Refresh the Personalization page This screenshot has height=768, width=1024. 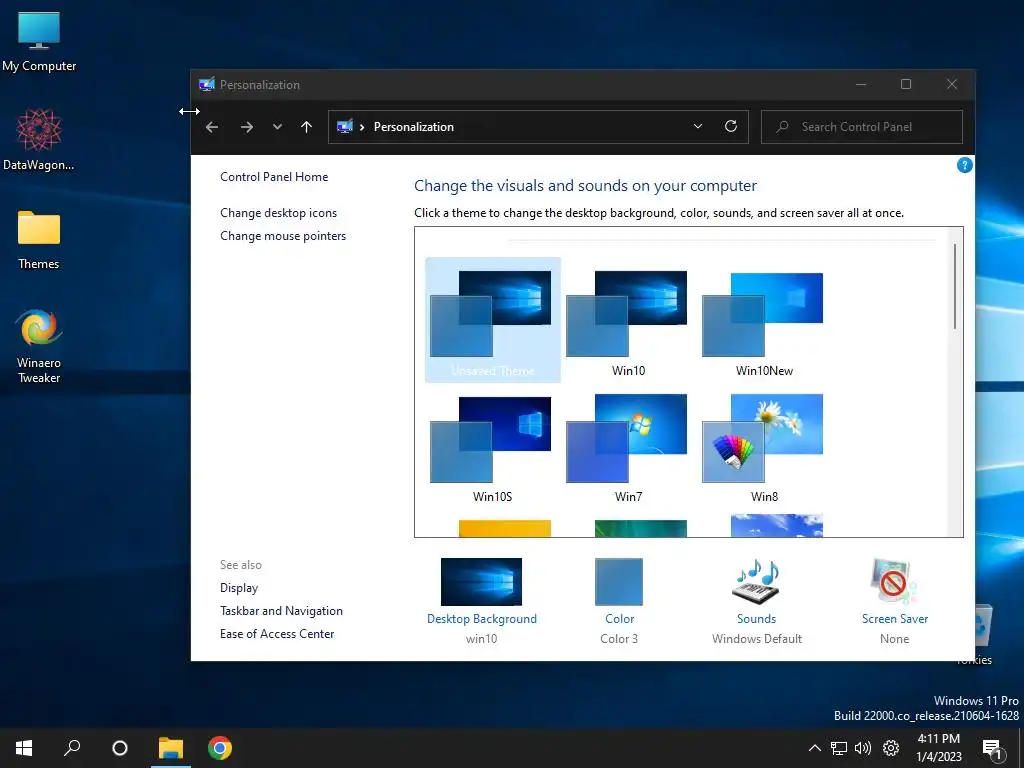(731, 126)
